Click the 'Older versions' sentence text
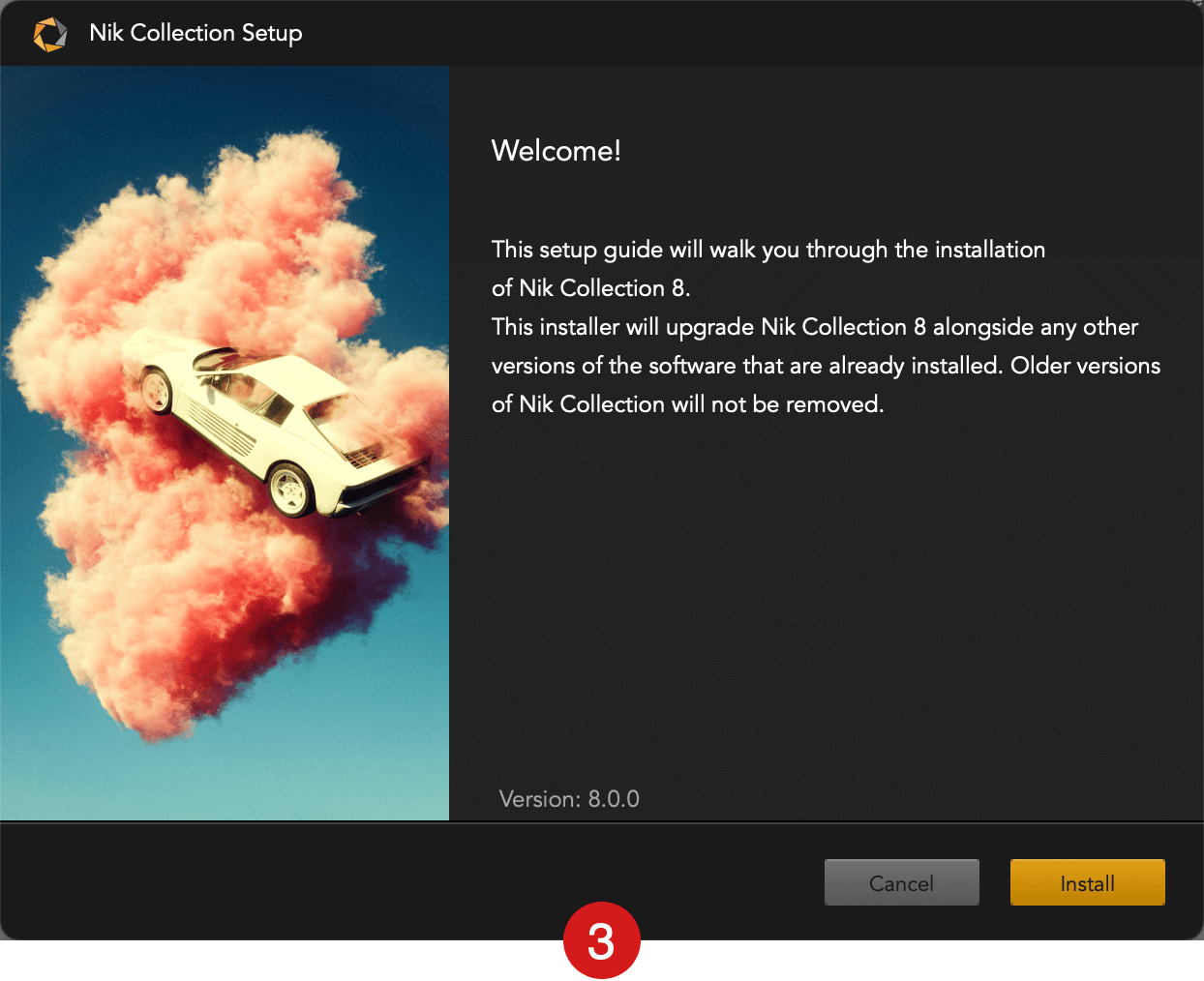The width and height of the screenshot is (1204, 981). click(828, 384)
